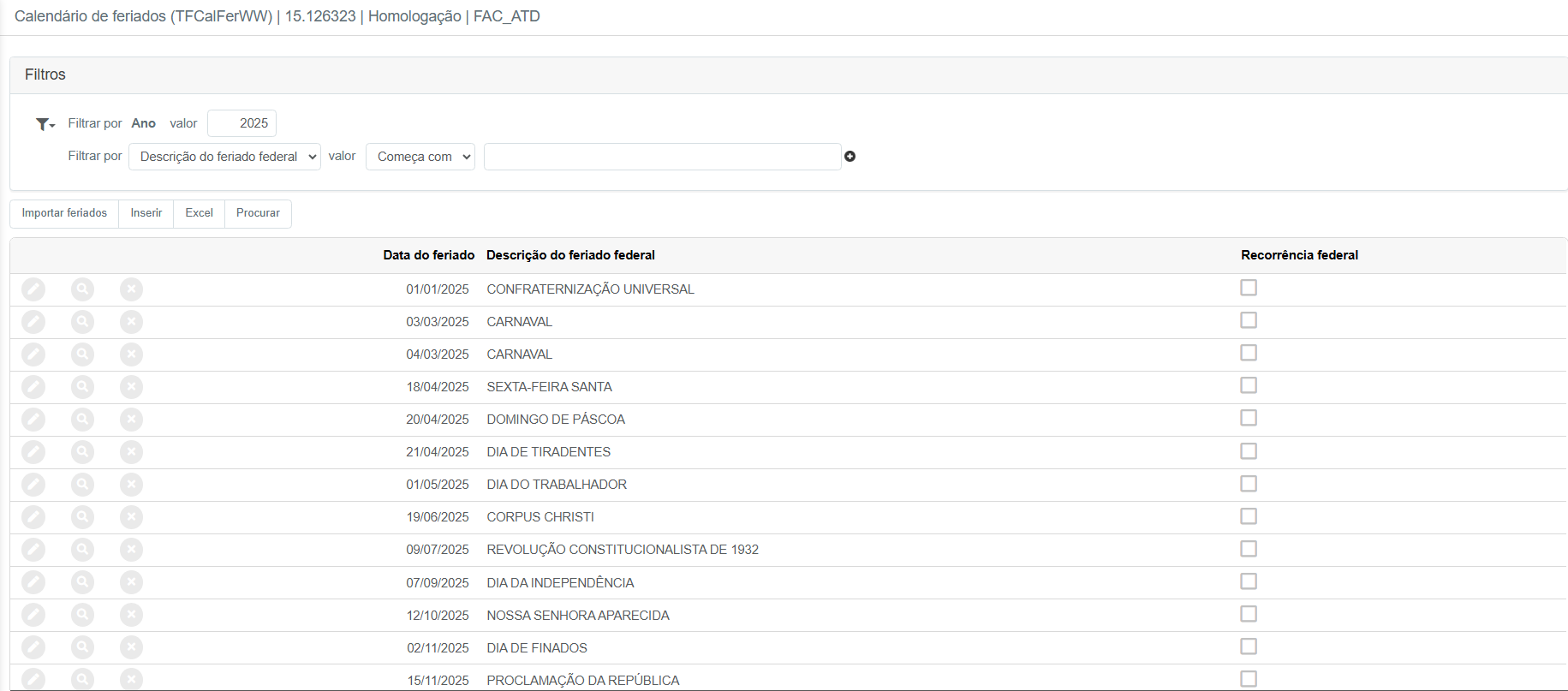Toggle Recorrência federal for DOMINGO DE PÁSCOA

(1249, 418)
